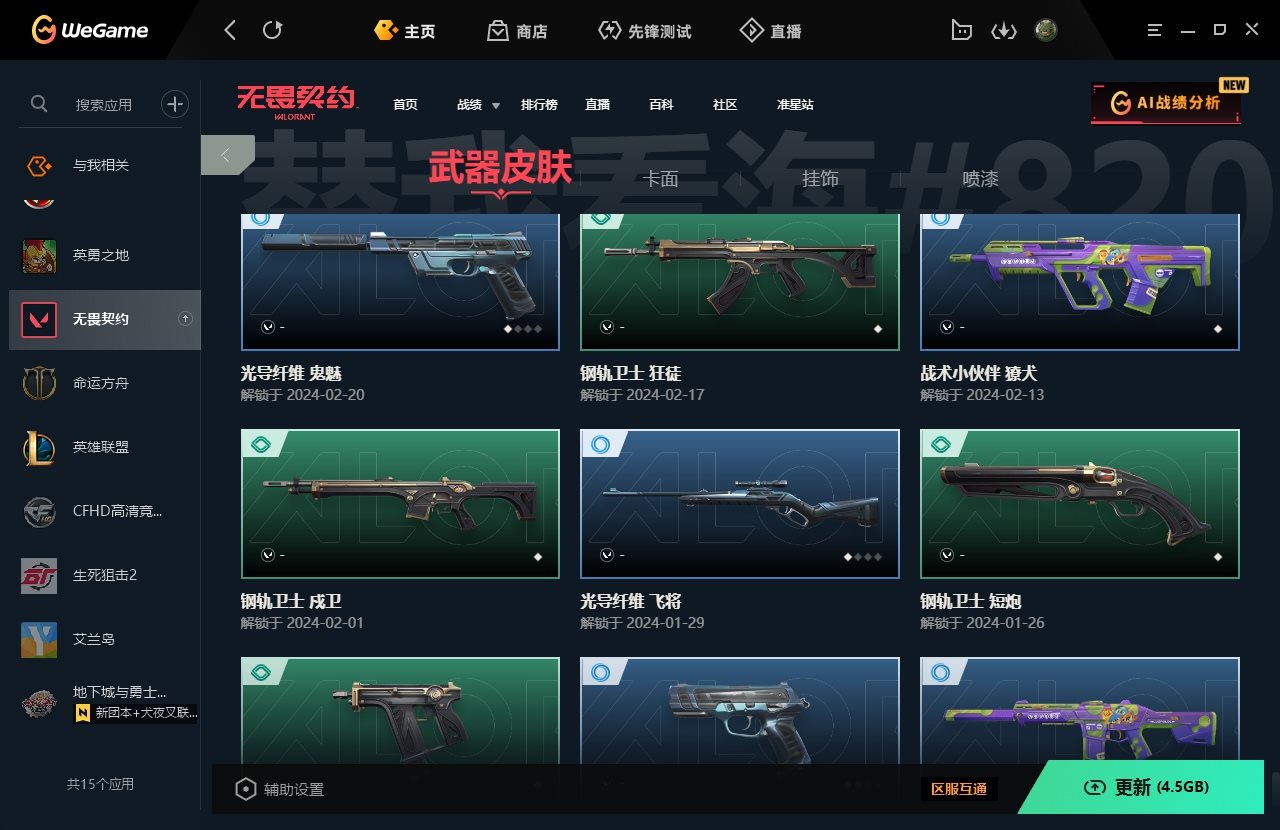Add an application with the plus icon

point(175,104)
